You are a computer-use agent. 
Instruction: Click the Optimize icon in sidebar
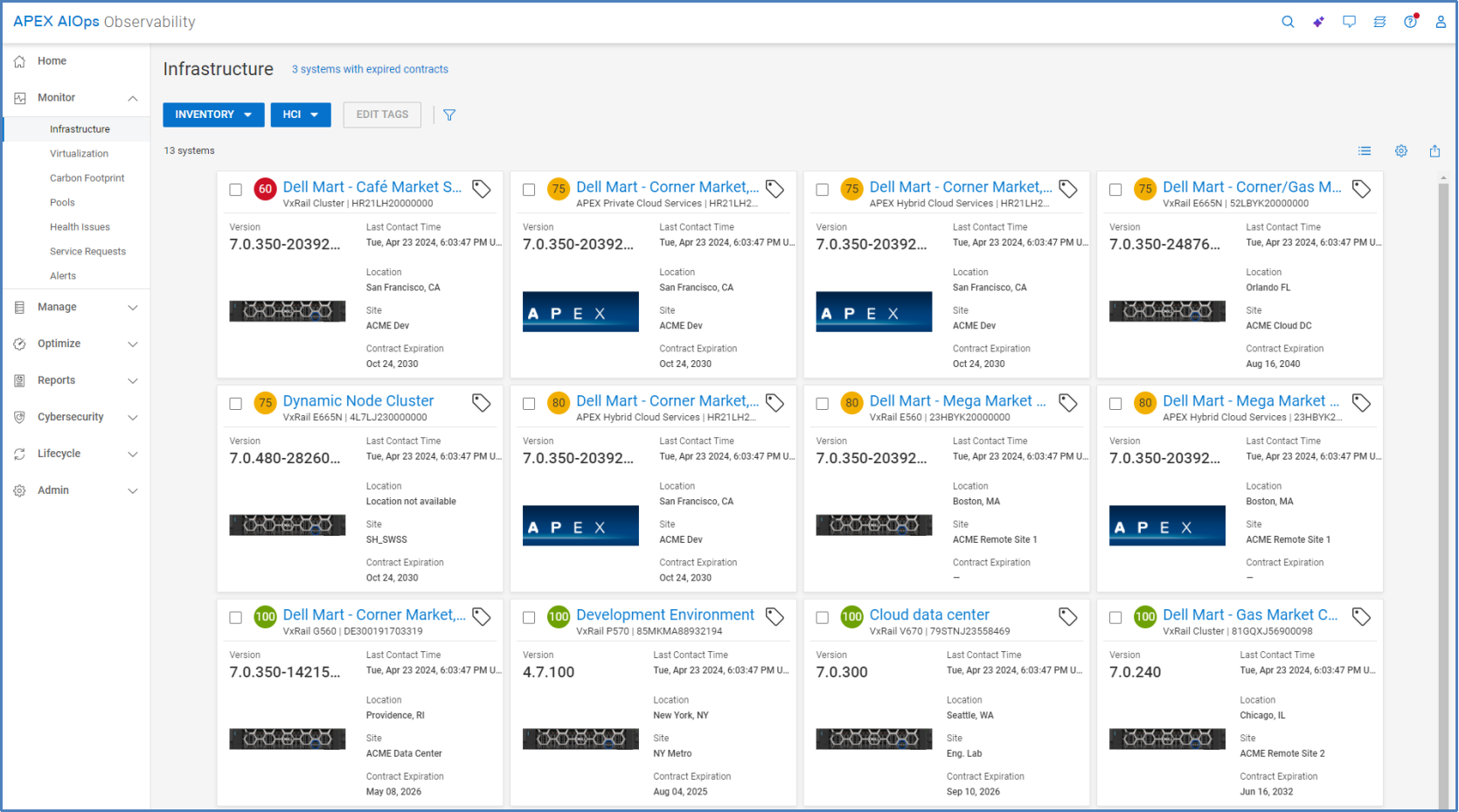(x=19, y=344)
